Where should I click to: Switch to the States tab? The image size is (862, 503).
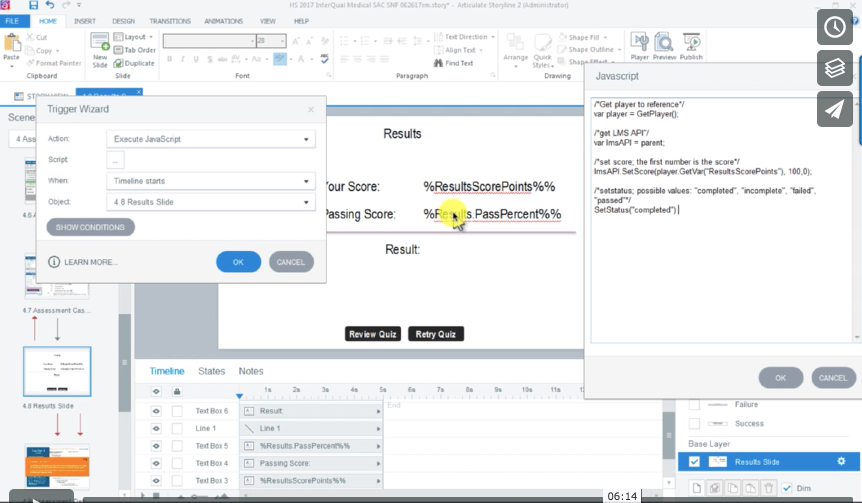(x=211, y=371)
